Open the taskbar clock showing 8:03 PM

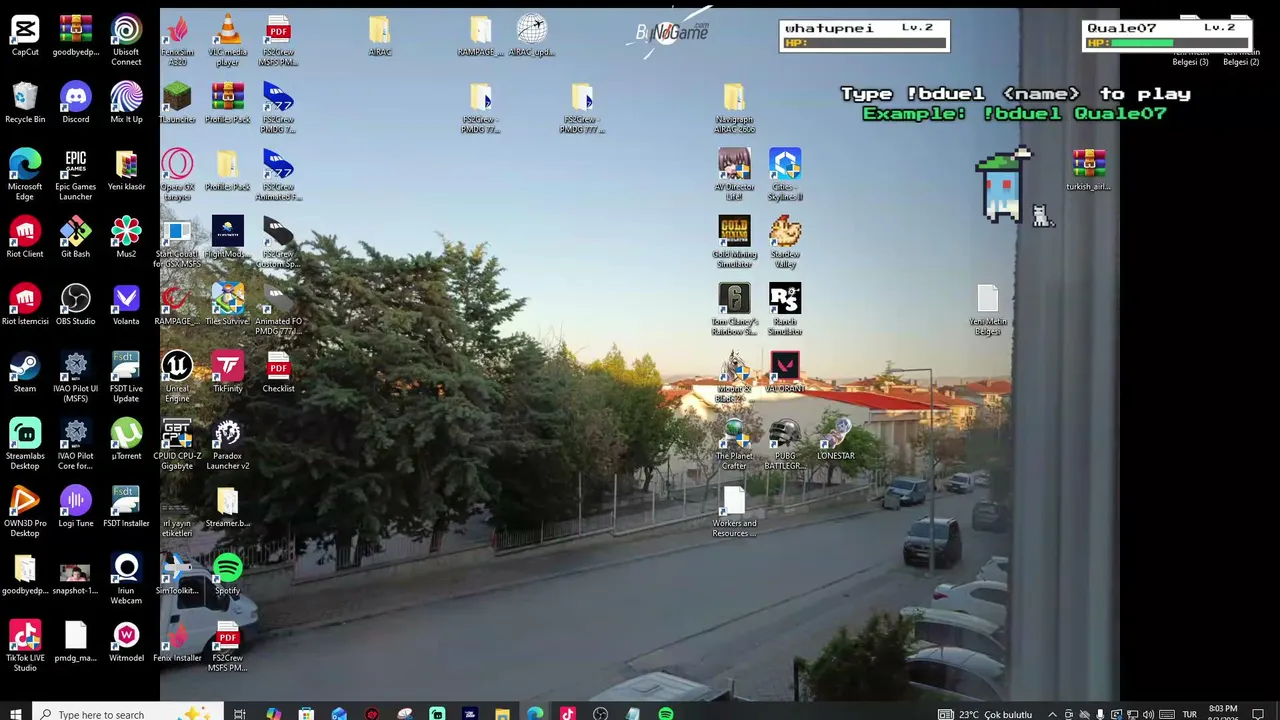pos(1222,713)
